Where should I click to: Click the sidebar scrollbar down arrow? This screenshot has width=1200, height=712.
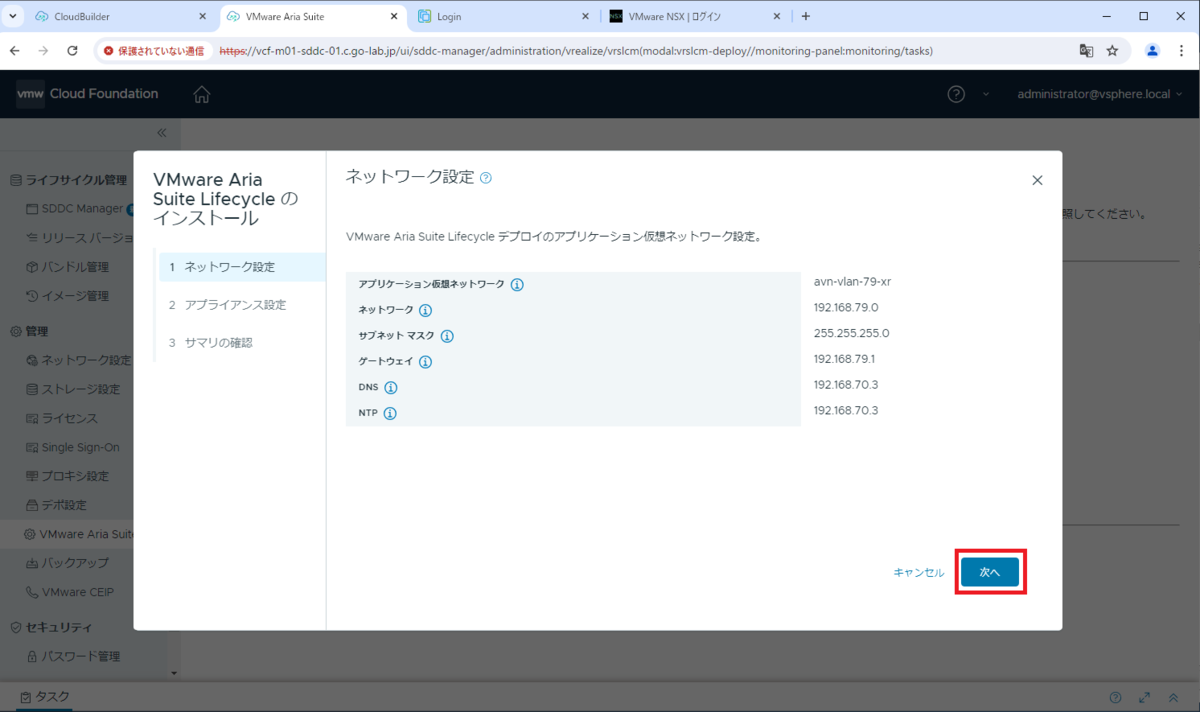[174, 674]
